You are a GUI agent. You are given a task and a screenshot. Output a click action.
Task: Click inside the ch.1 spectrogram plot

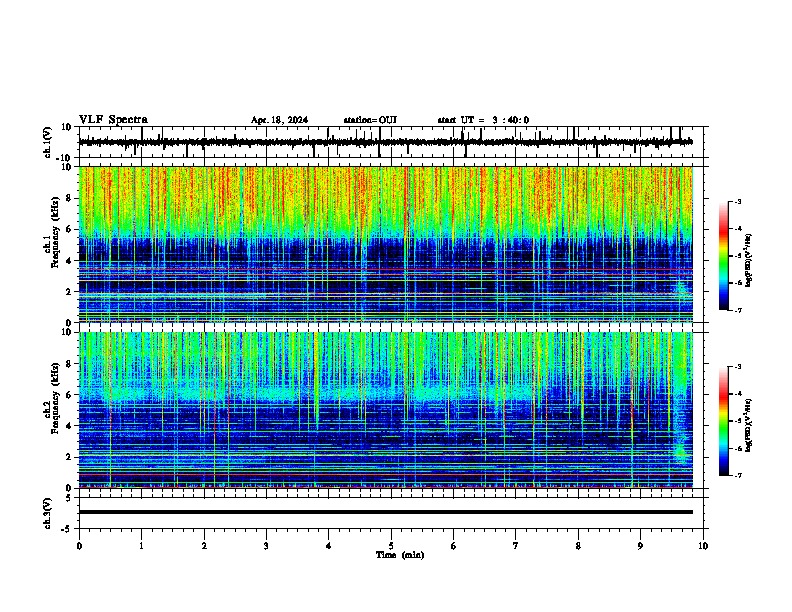[x=386, y=244]
